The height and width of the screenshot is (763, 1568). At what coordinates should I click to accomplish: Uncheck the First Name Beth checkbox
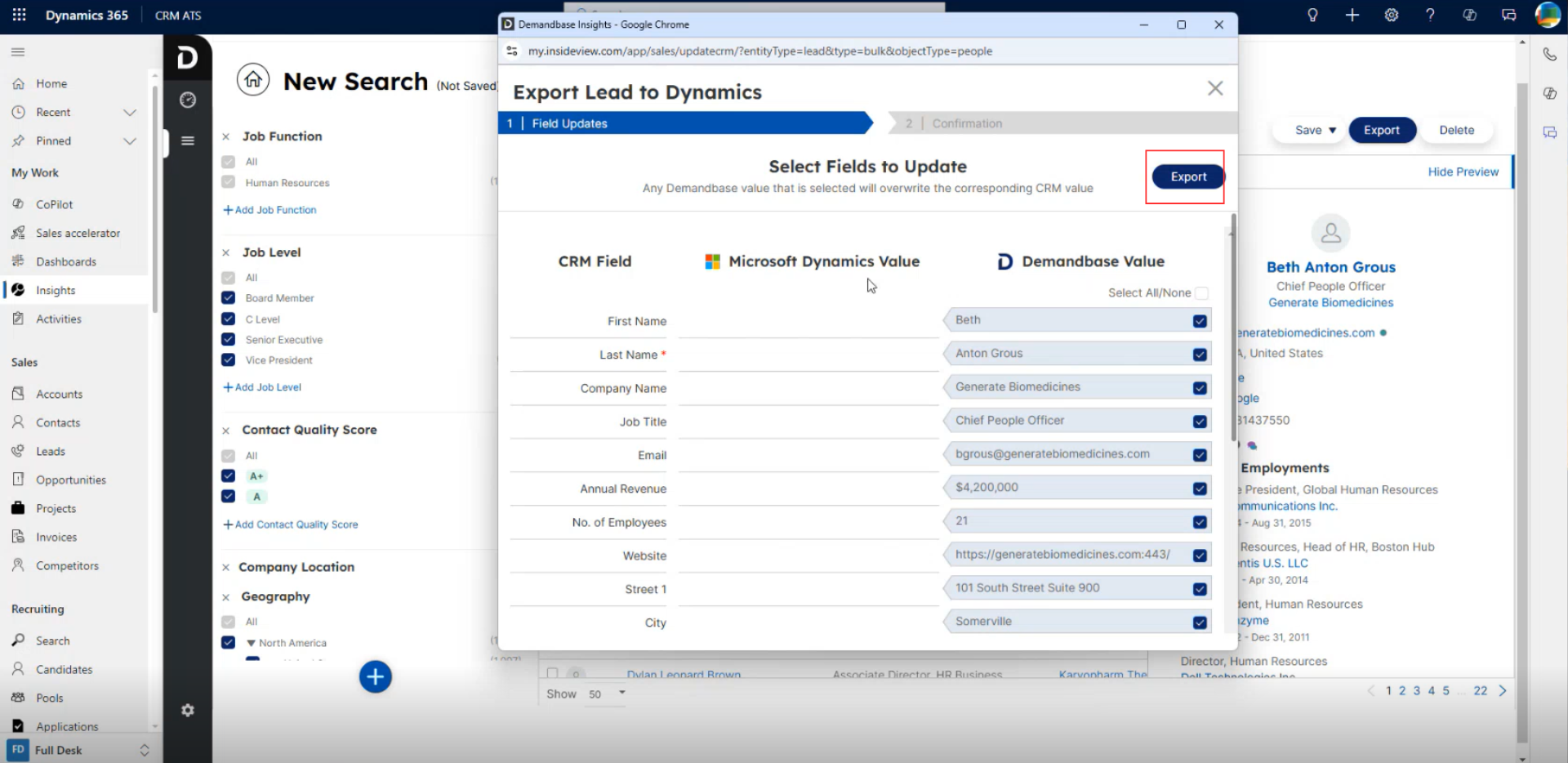(1200, 321)
